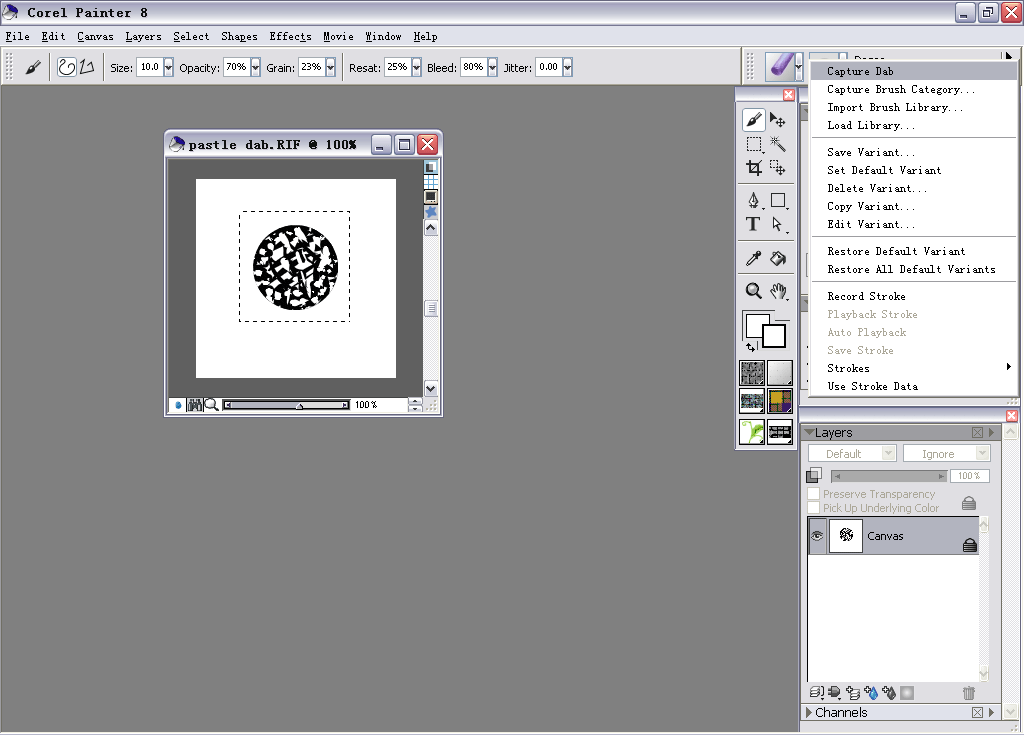Open the Gradient selector

click(x=780, y=374)
